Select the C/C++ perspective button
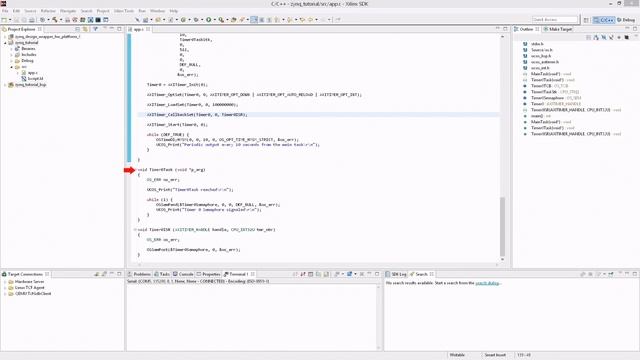The height and width of the screenshot is (360, 640). point(604,20)
